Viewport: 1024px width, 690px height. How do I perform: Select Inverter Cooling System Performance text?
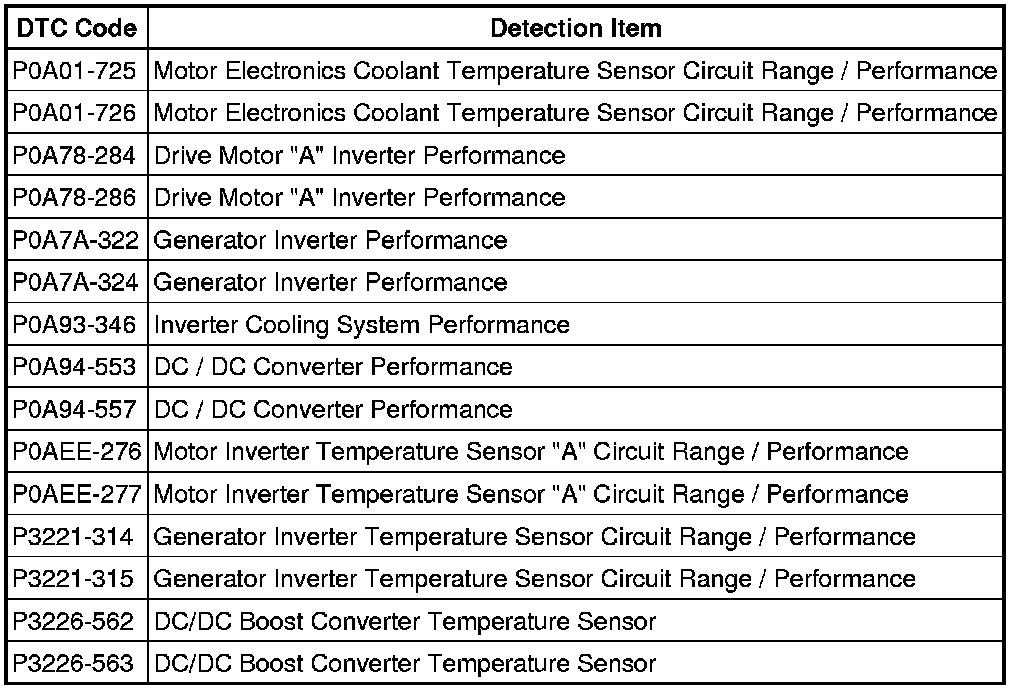[362, 325]
